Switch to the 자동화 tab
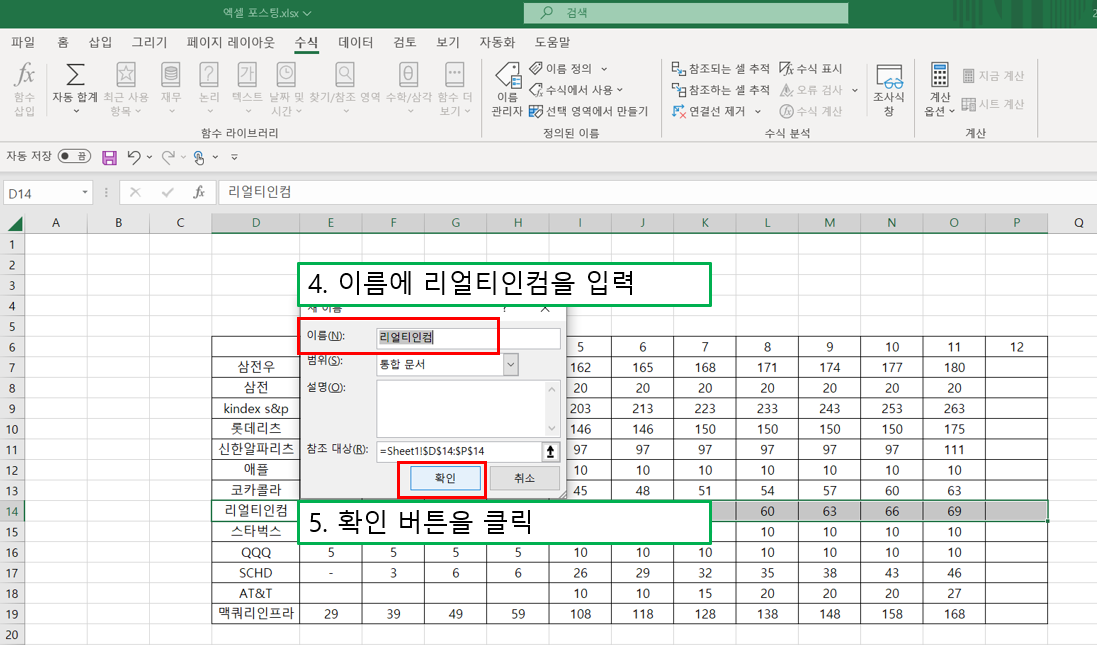The image size is (1097, 645). [x=497, y=43]
